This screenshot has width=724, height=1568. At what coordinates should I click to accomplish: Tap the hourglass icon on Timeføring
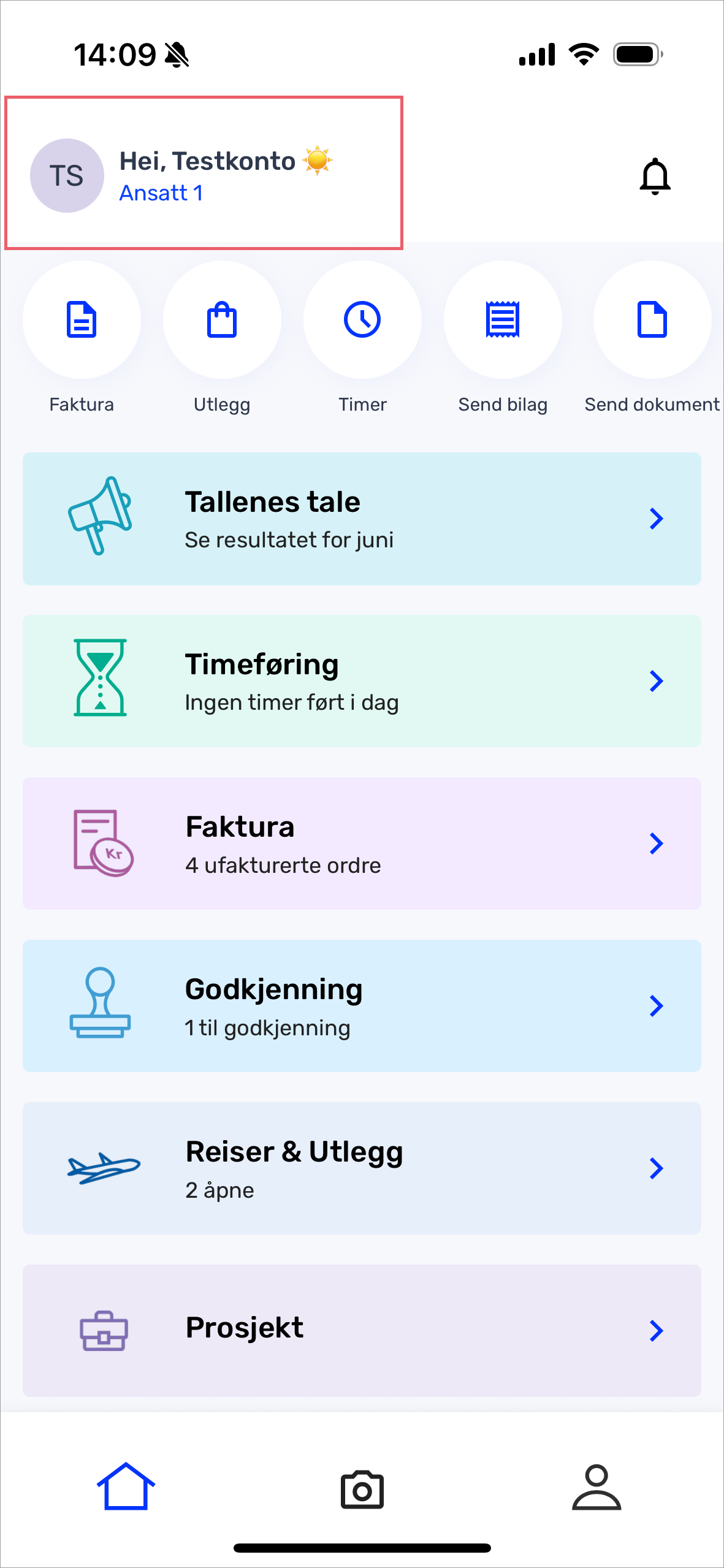[100, 678]
